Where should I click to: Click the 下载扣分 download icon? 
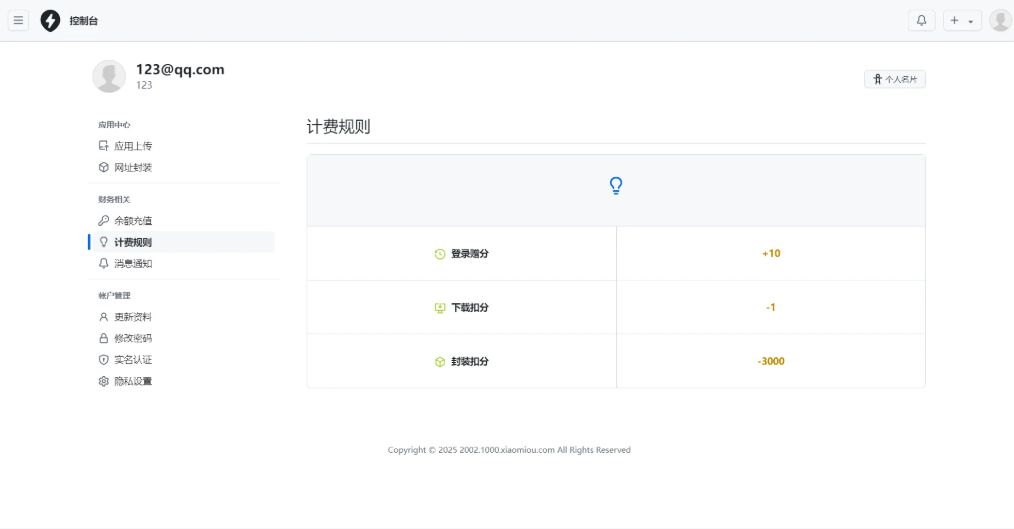[440, 308]
